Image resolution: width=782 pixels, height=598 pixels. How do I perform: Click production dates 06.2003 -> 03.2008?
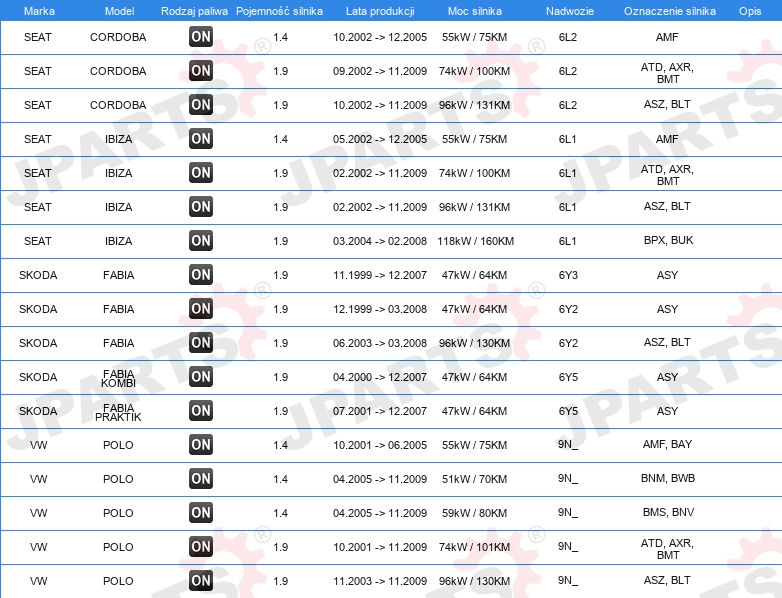(x=380, y=343)
